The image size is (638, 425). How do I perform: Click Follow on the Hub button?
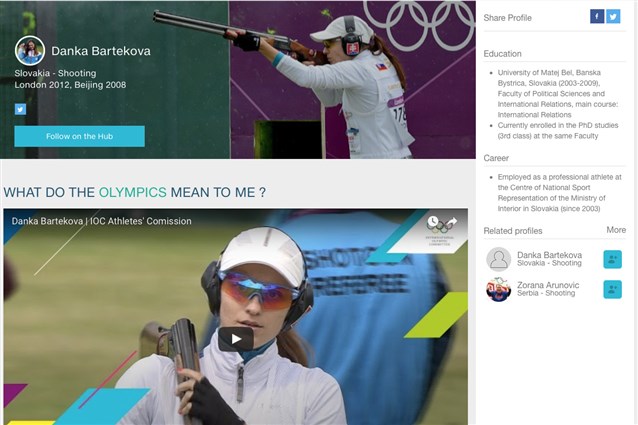click(x=79, y=136)
